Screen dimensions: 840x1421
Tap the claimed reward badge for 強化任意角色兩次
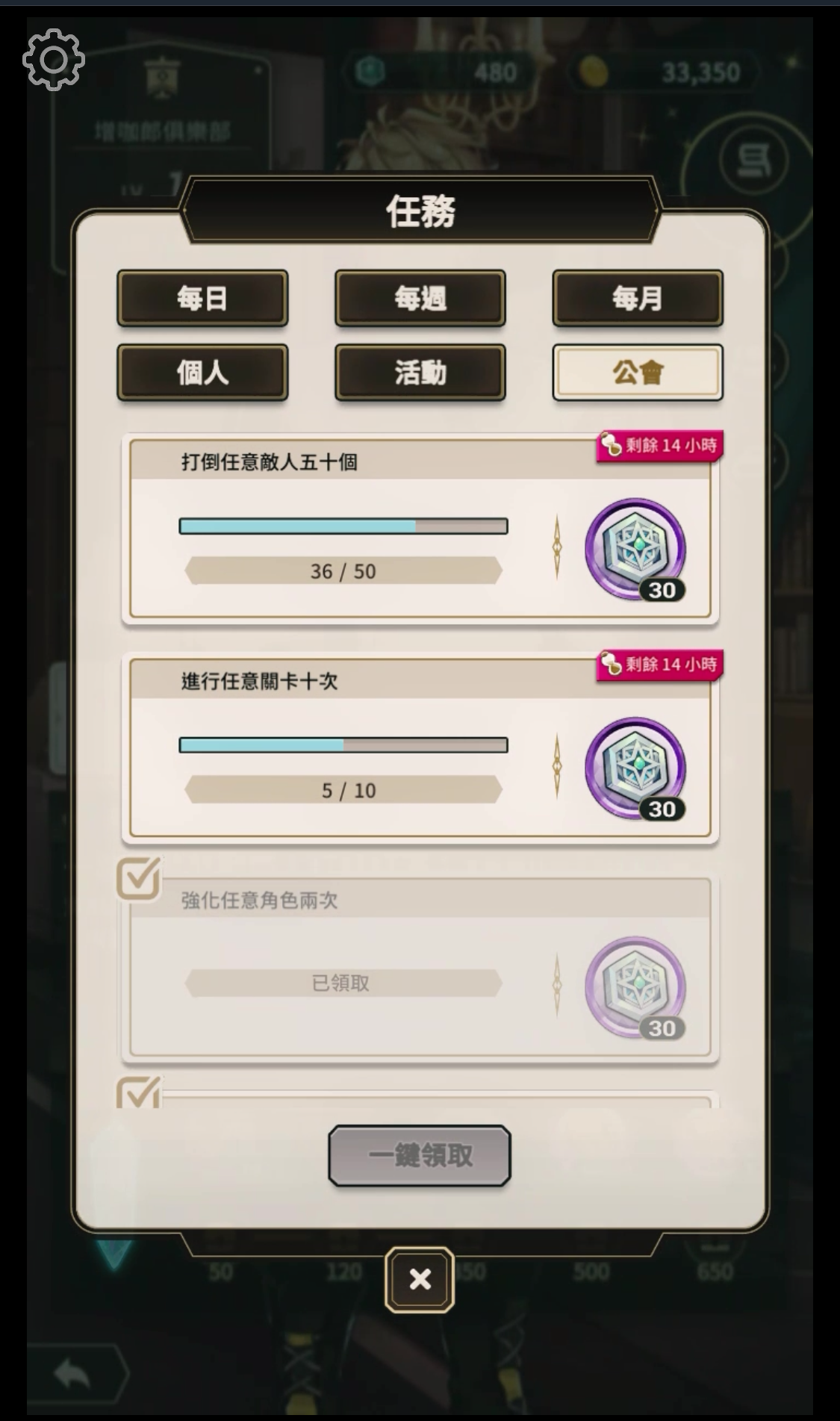click(x=635, y=987)
